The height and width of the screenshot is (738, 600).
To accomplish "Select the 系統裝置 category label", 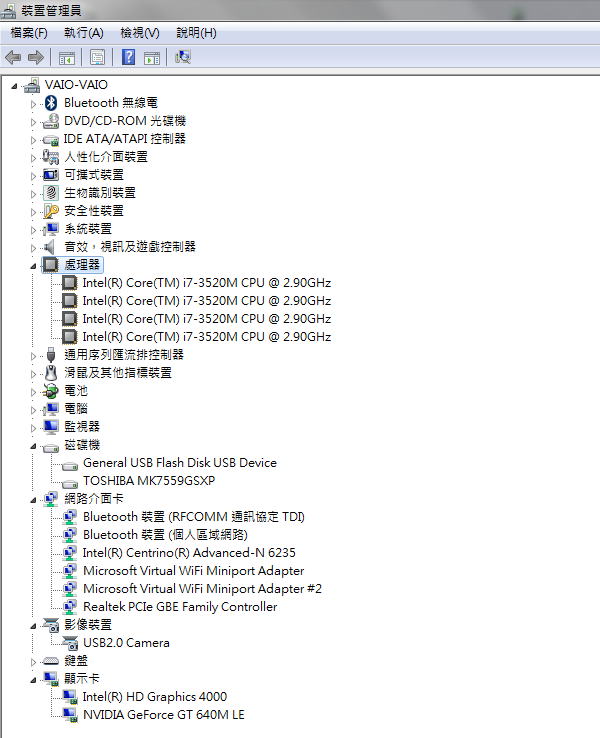I will 88,229.
